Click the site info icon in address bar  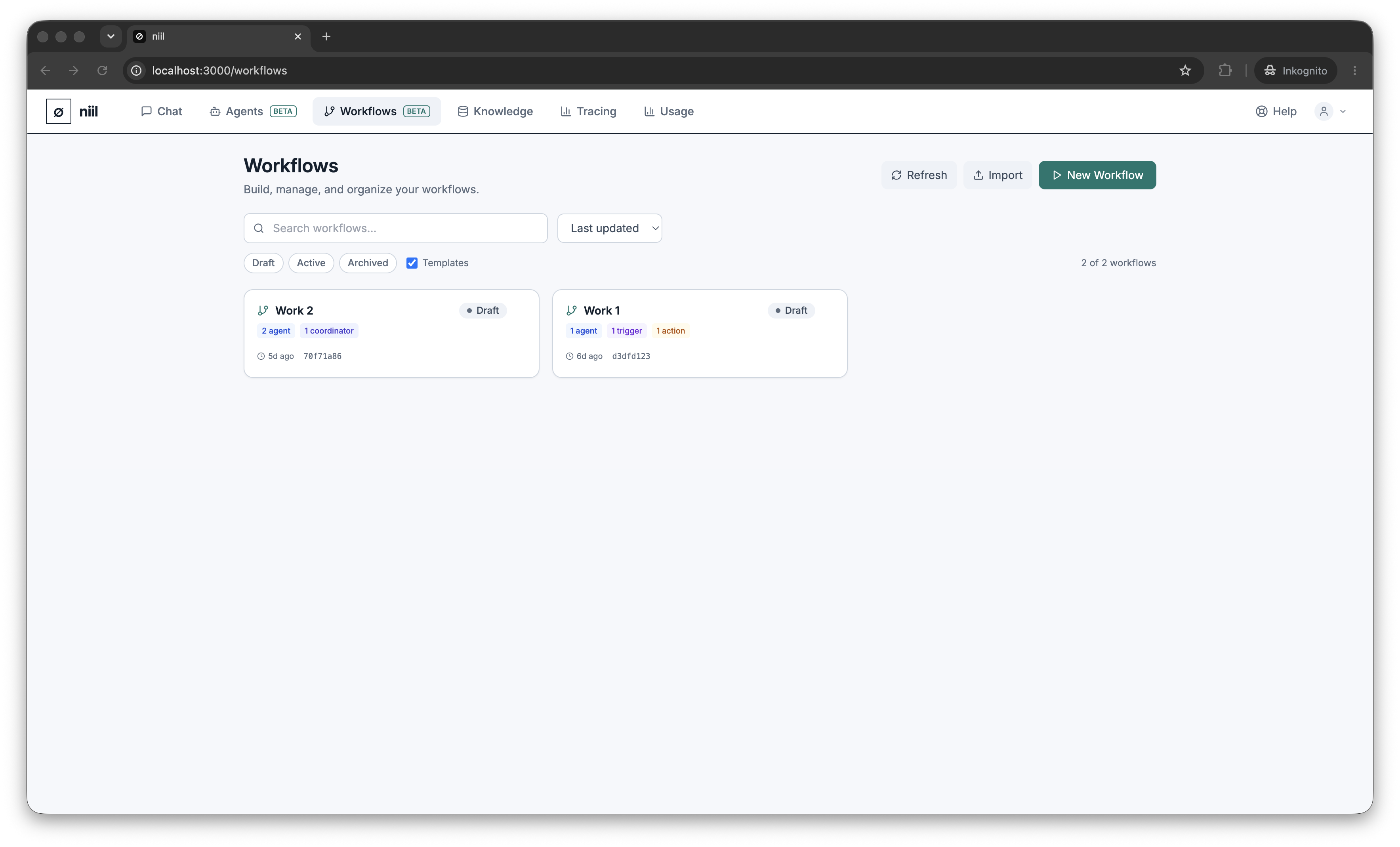pos(136,71)
